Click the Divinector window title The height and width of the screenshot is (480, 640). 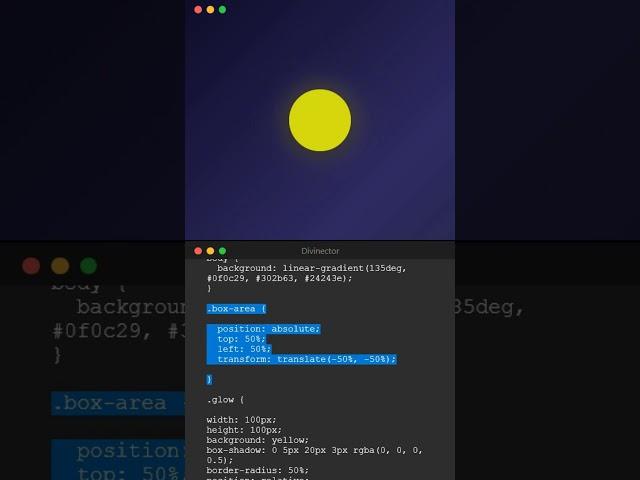320,251
